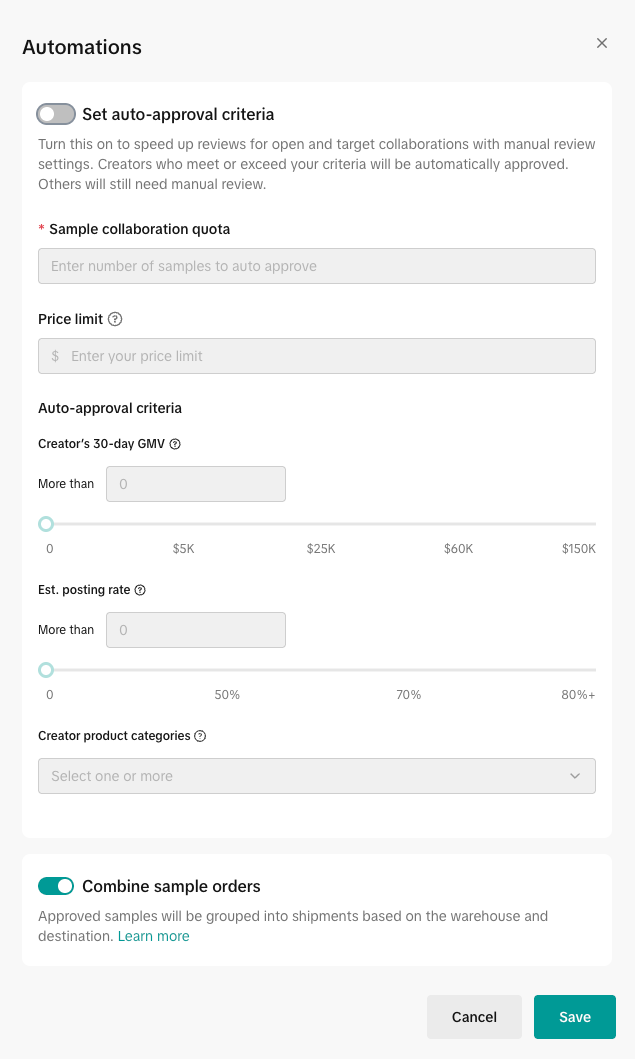Viewport: 635px width, 1059px height.
Task: Open the Creator product categories dropdown
Action: tap(316, 776)
